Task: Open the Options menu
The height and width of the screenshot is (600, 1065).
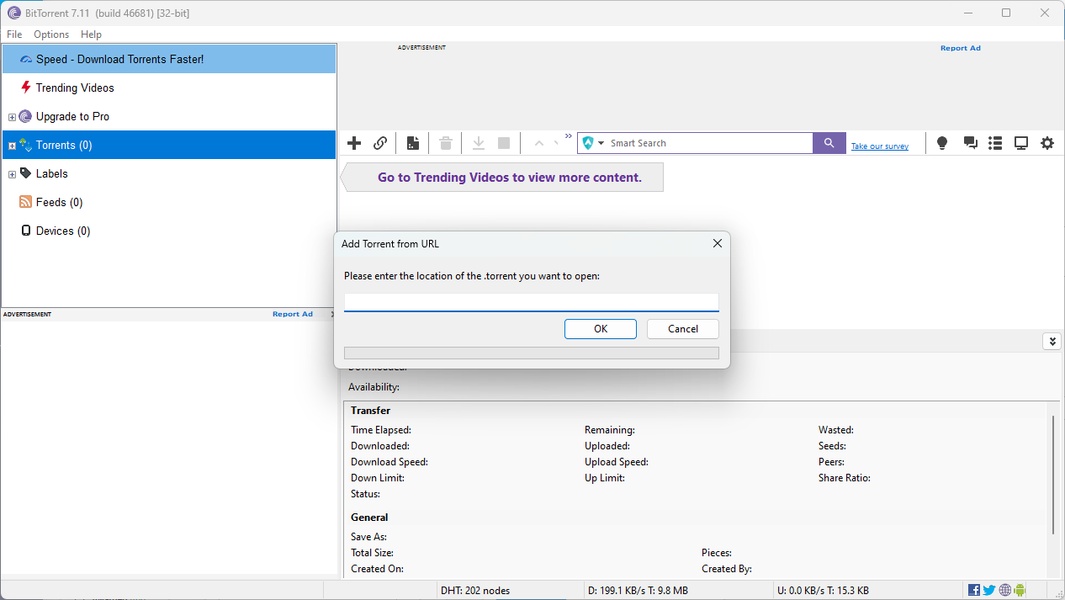Action: 51,33
